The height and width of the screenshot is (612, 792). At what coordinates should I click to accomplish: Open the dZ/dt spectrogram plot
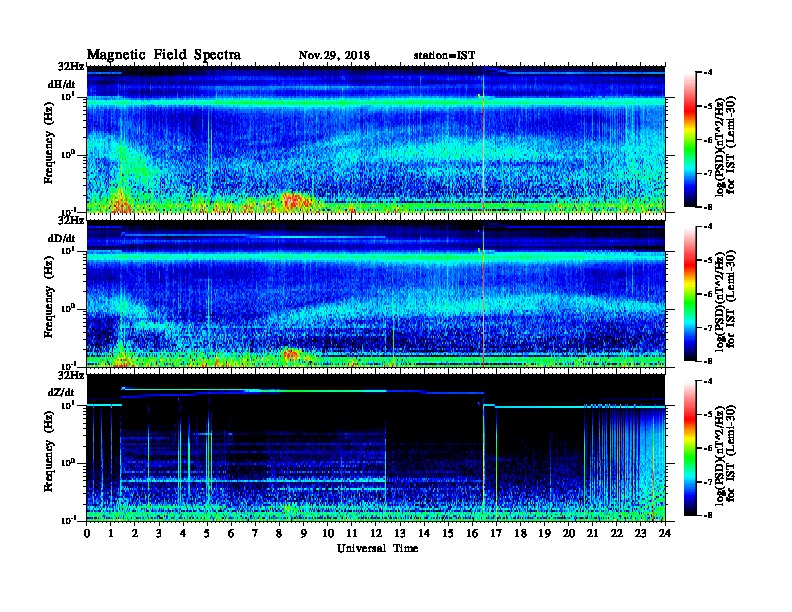(376, 448)
